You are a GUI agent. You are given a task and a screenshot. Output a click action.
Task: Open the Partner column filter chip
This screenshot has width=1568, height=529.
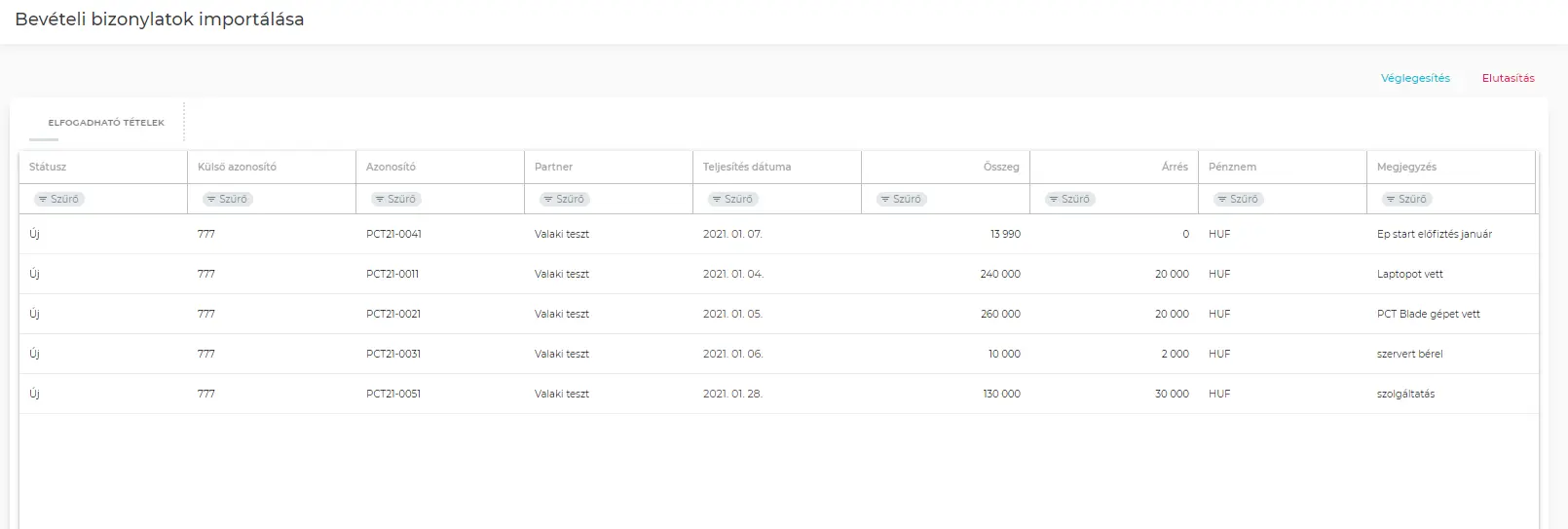click(564, 199)
